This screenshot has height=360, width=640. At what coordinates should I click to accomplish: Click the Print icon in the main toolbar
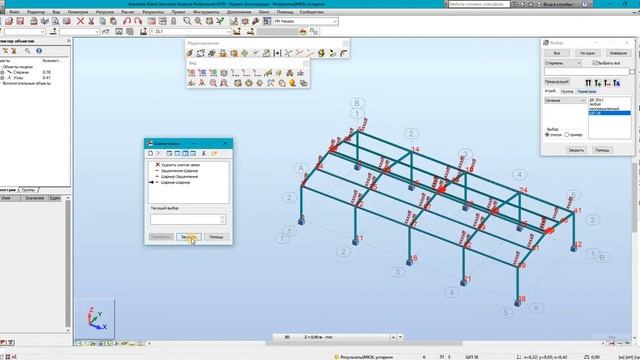point(34,21)
